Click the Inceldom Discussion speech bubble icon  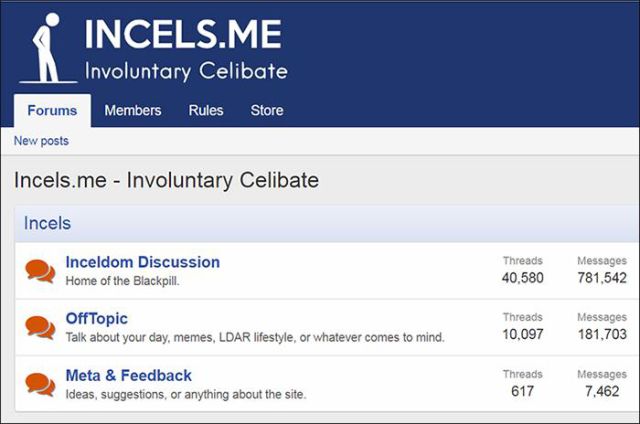pyautogui.click(x=40, y=271)
